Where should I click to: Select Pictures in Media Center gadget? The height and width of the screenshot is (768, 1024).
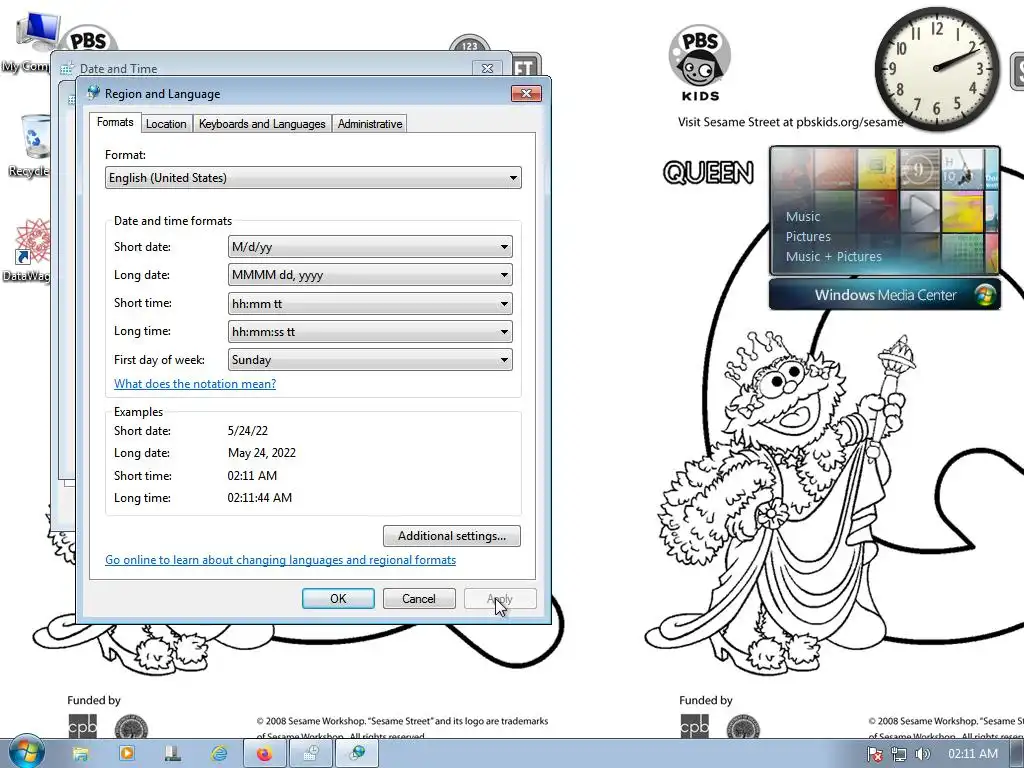(808, 236)
